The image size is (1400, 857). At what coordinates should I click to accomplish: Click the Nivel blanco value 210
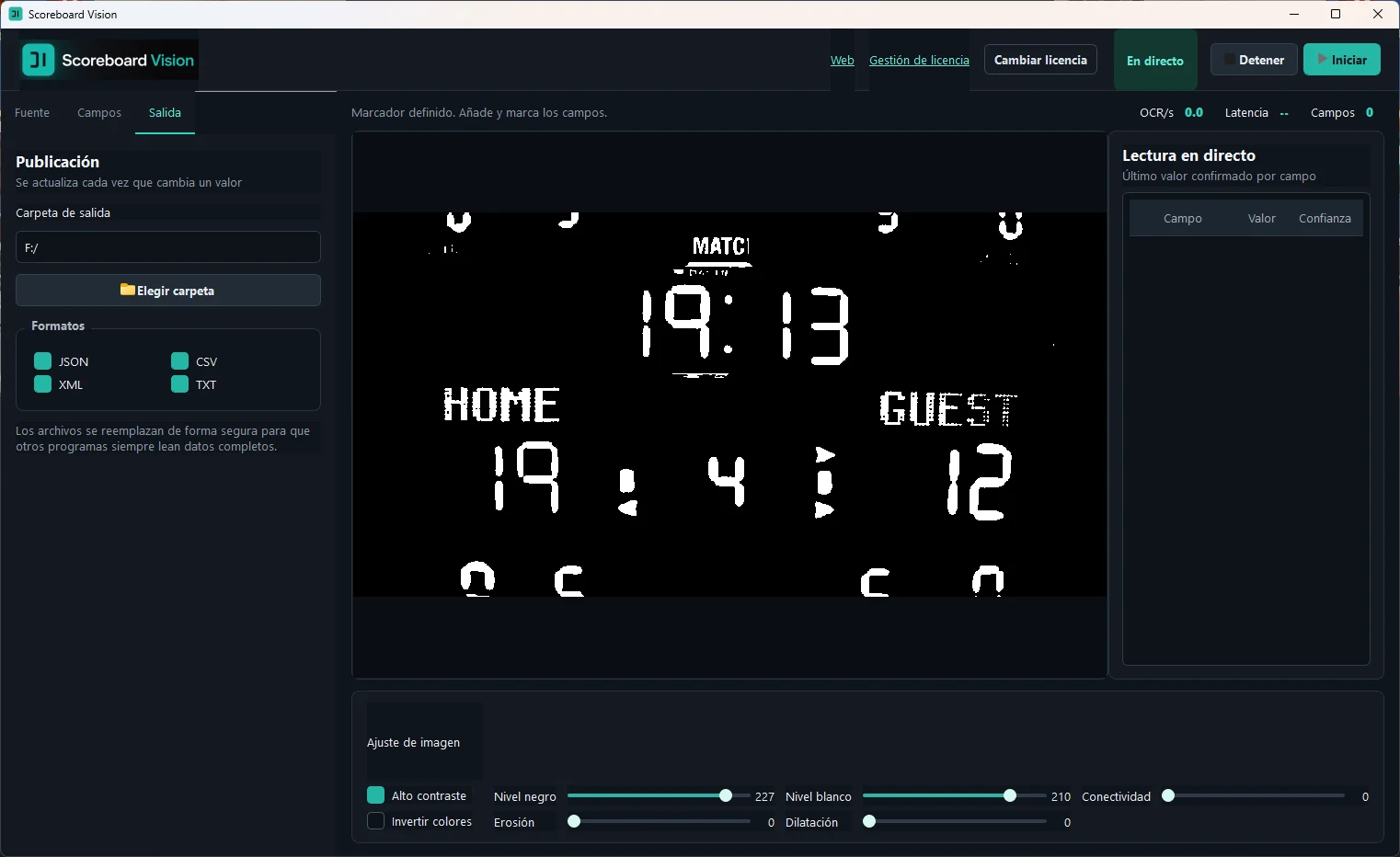[x=1061, y=796]
